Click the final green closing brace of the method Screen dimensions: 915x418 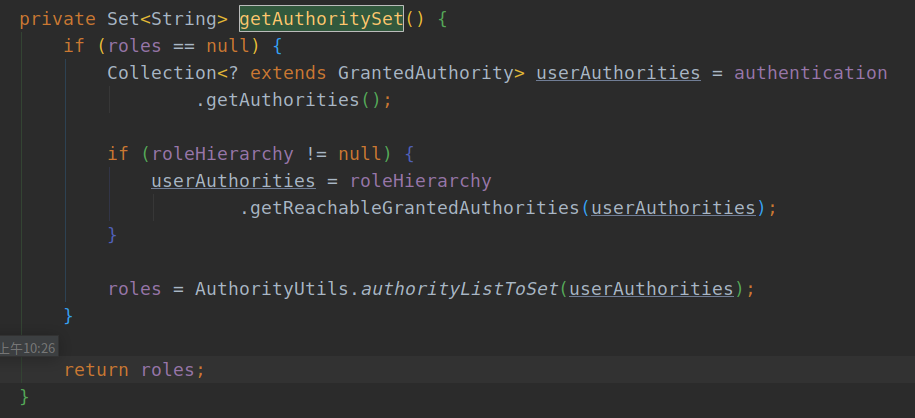coord(24,396)
